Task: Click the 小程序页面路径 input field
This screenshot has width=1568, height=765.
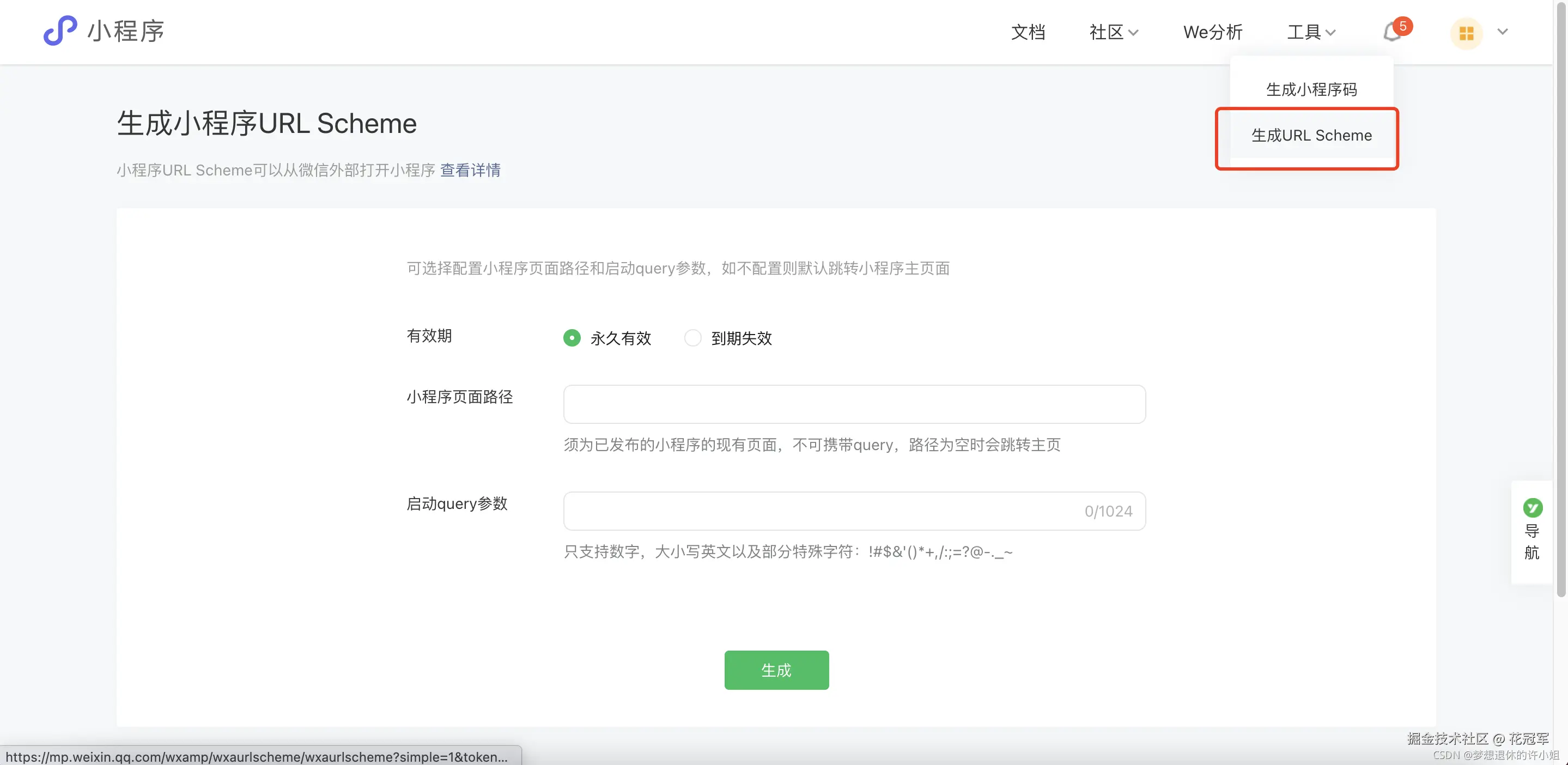Action: pos(854,404)
